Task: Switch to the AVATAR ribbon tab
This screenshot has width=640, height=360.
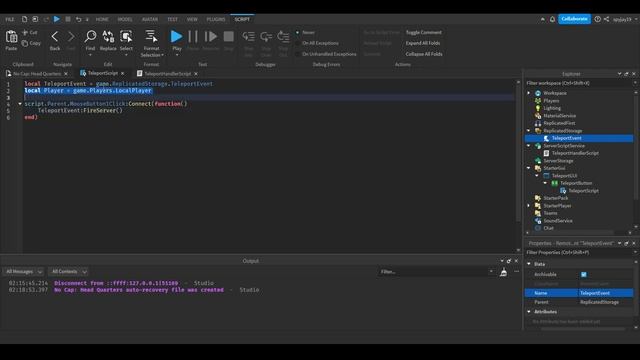Action: [x=150, y=19]
